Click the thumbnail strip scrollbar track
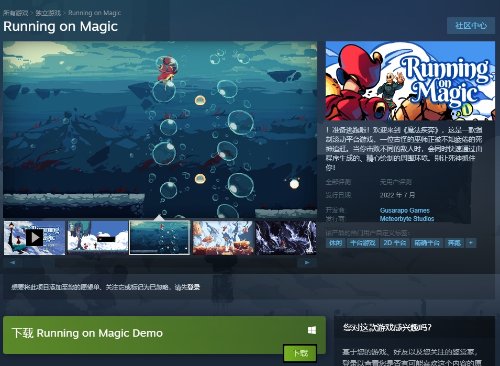Image resolution: width=500 pixels, height=366 pixels. point(159,262)
